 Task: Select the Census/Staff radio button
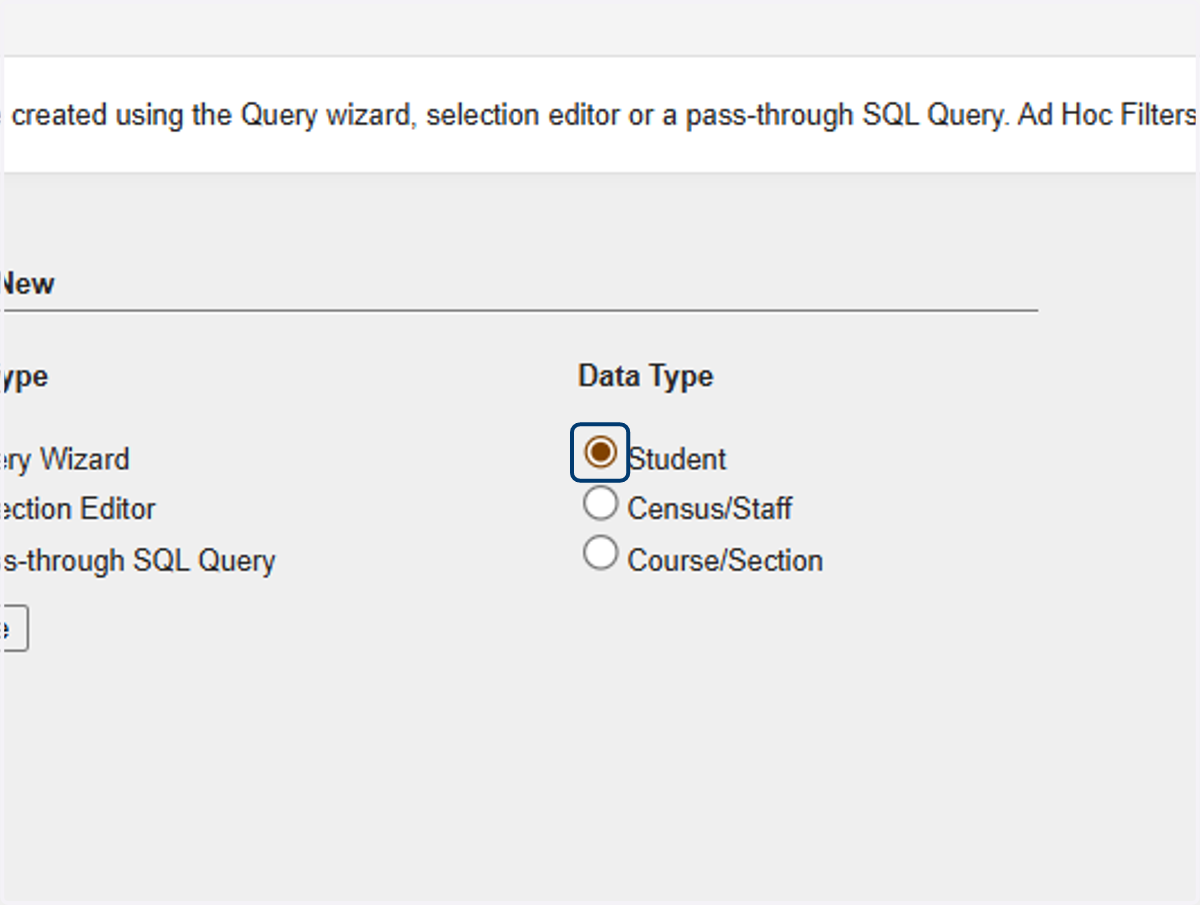[600, 503]
